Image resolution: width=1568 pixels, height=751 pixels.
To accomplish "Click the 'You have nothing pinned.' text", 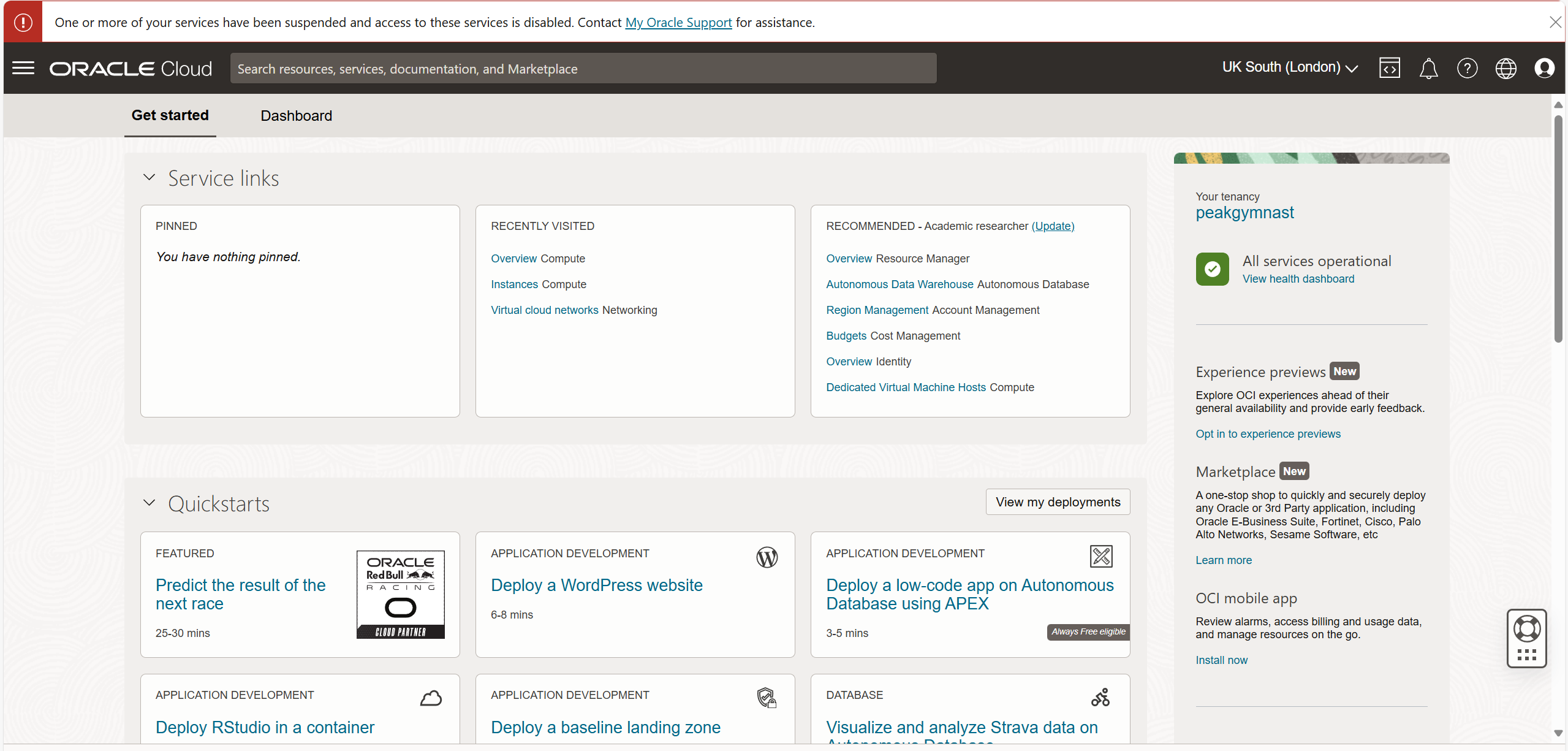I will [x=228, y=257].
